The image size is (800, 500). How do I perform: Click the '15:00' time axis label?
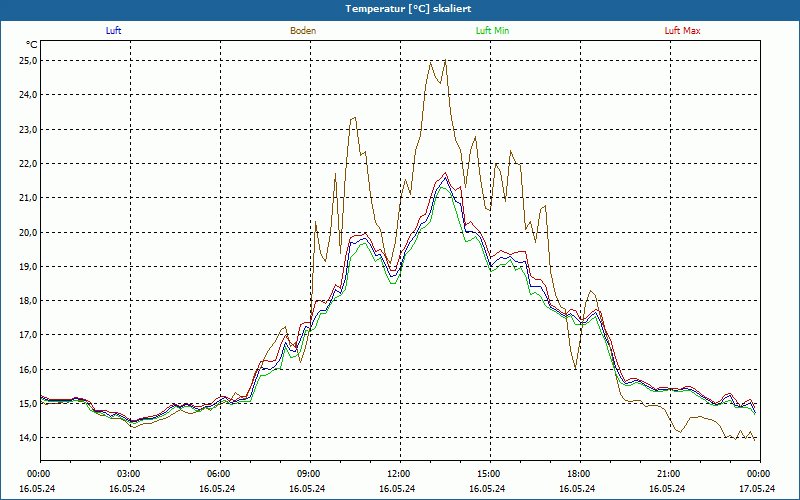(x=490, y=474)
